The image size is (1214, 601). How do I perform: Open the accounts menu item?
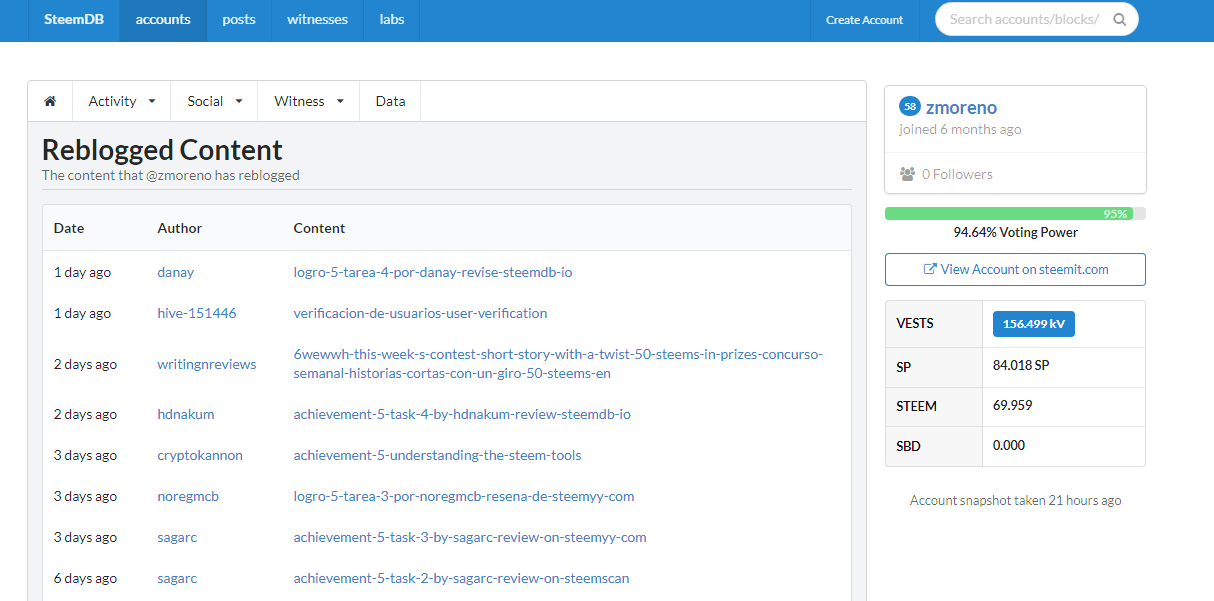click(x=163, y=20)
